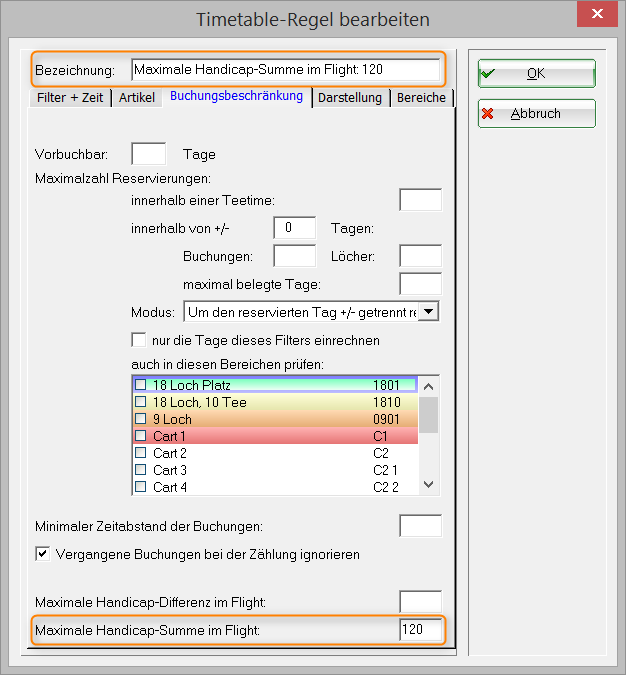The image size is (626, 675).
Task: Check the Cart 1 checkbox
Action: 141,436
